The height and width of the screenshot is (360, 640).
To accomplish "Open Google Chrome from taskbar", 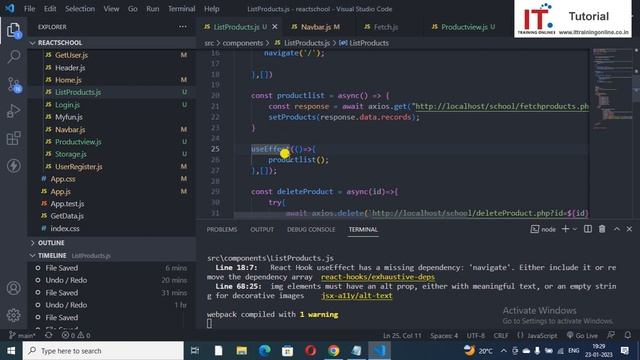I will 333,351.
